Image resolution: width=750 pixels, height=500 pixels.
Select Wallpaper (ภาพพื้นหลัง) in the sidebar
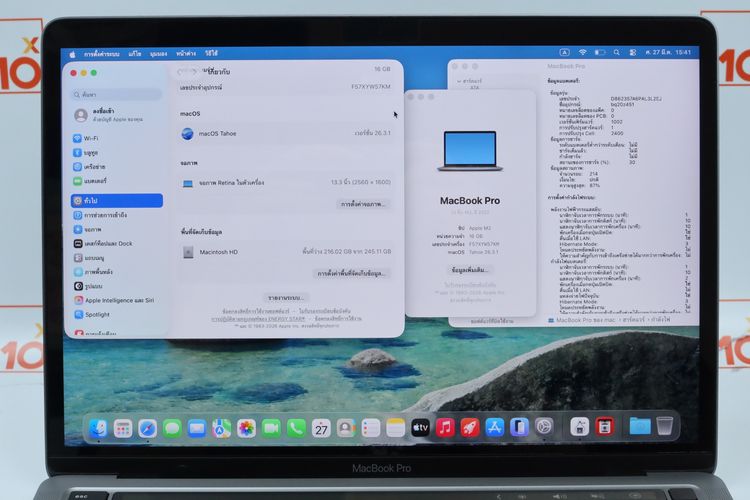coord(117,272)
